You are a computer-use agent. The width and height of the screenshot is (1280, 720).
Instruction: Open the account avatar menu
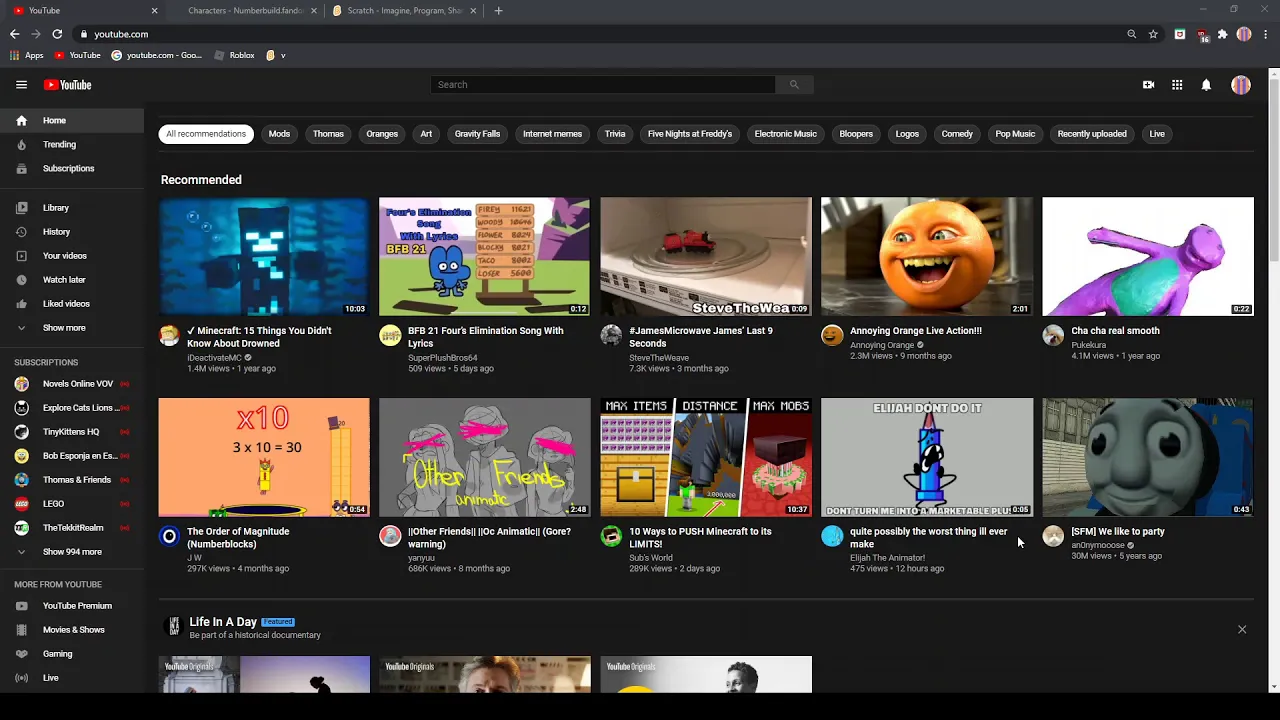coord(1241,85)
